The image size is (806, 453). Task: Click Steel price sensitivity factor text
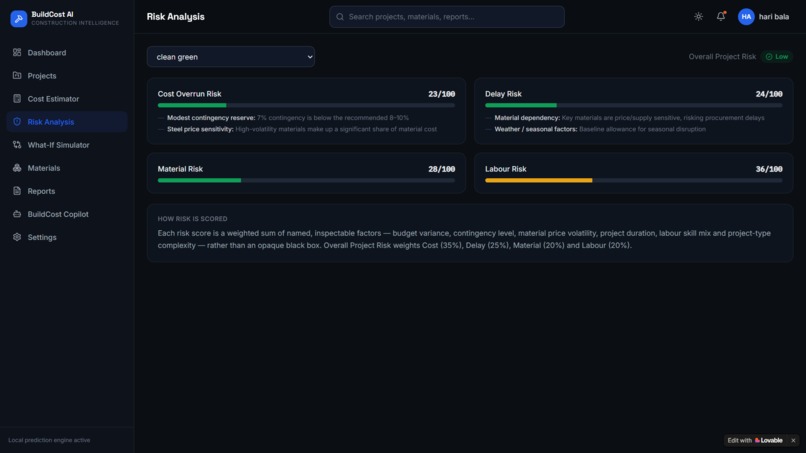click(x=302, y=129)
